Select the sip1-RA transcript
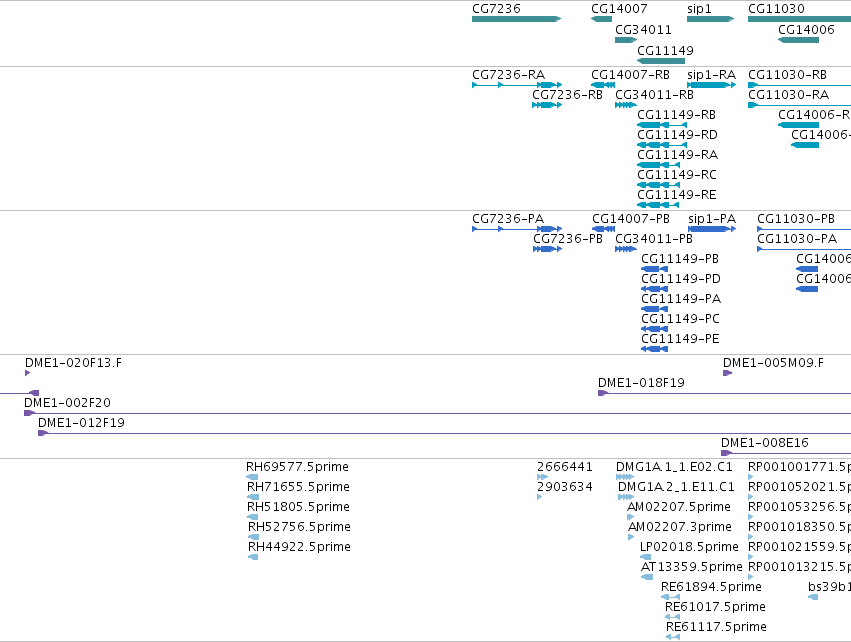The image size is (851, 642). coord(712,85)
